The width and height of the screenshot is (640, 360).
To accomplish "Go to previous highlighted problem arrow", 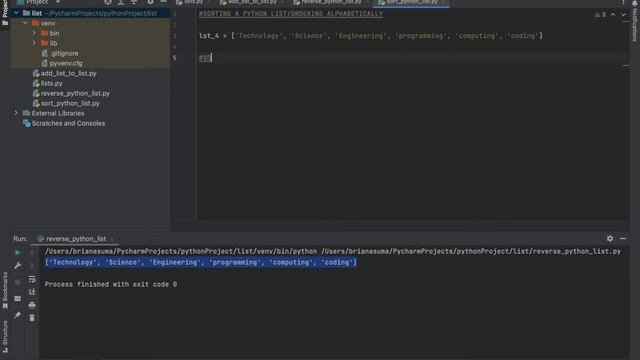I will pyautogui.click(x=613, y=15).
